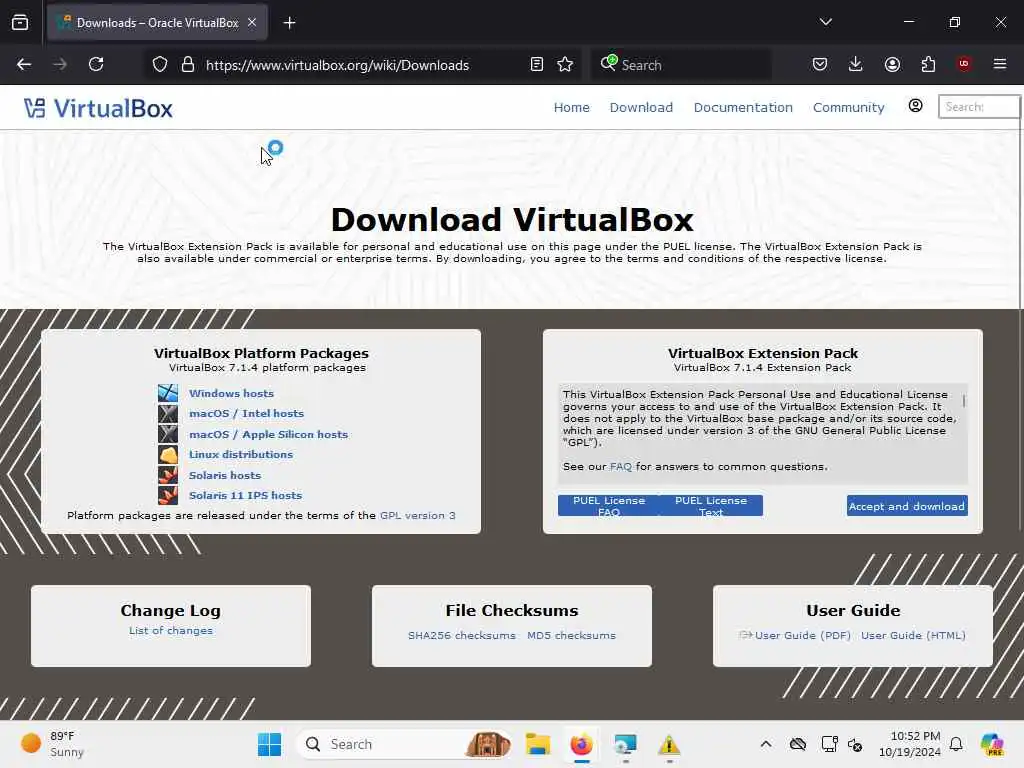Open the clock showing 10:52 PM
Image resolution: width=1024 pixels, height=768 pixels.
pyautogui.click(x=910, y=744)
